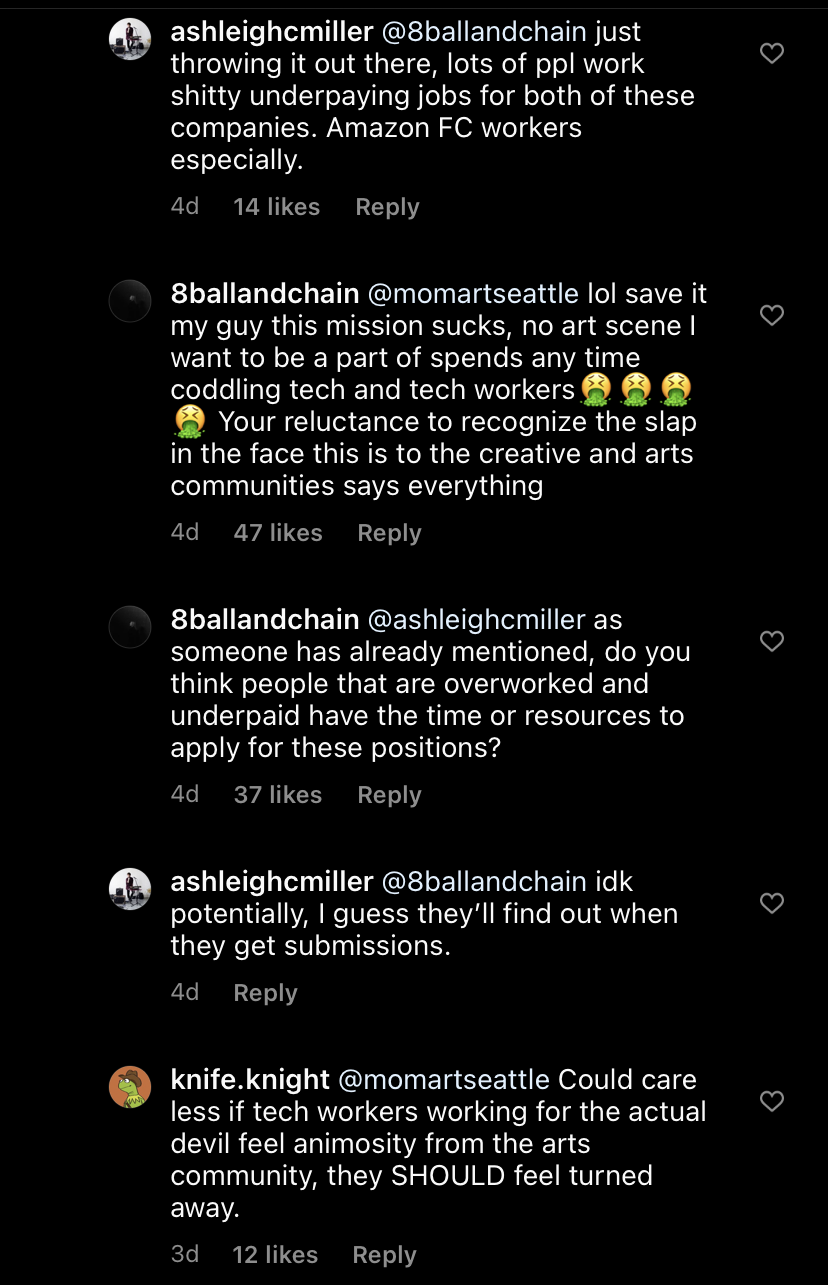Like ashleighcmiller's comment about Amazon FC workers
828x1285 pixels.
pos(772,53)
